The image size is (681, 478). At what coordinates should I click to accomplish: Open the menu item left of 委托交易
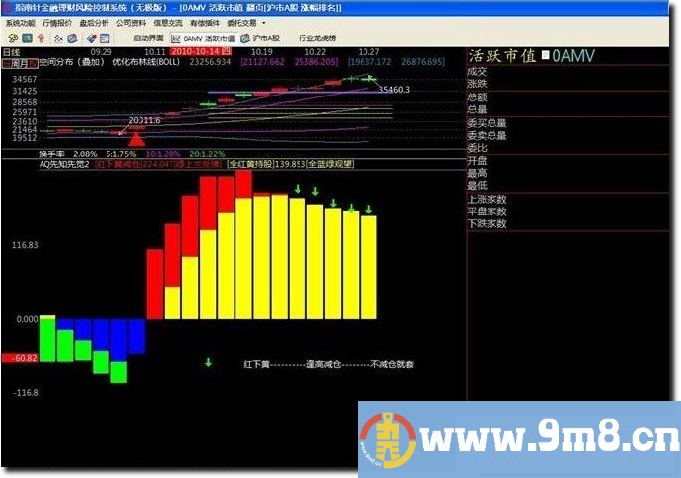coord(205,23)
